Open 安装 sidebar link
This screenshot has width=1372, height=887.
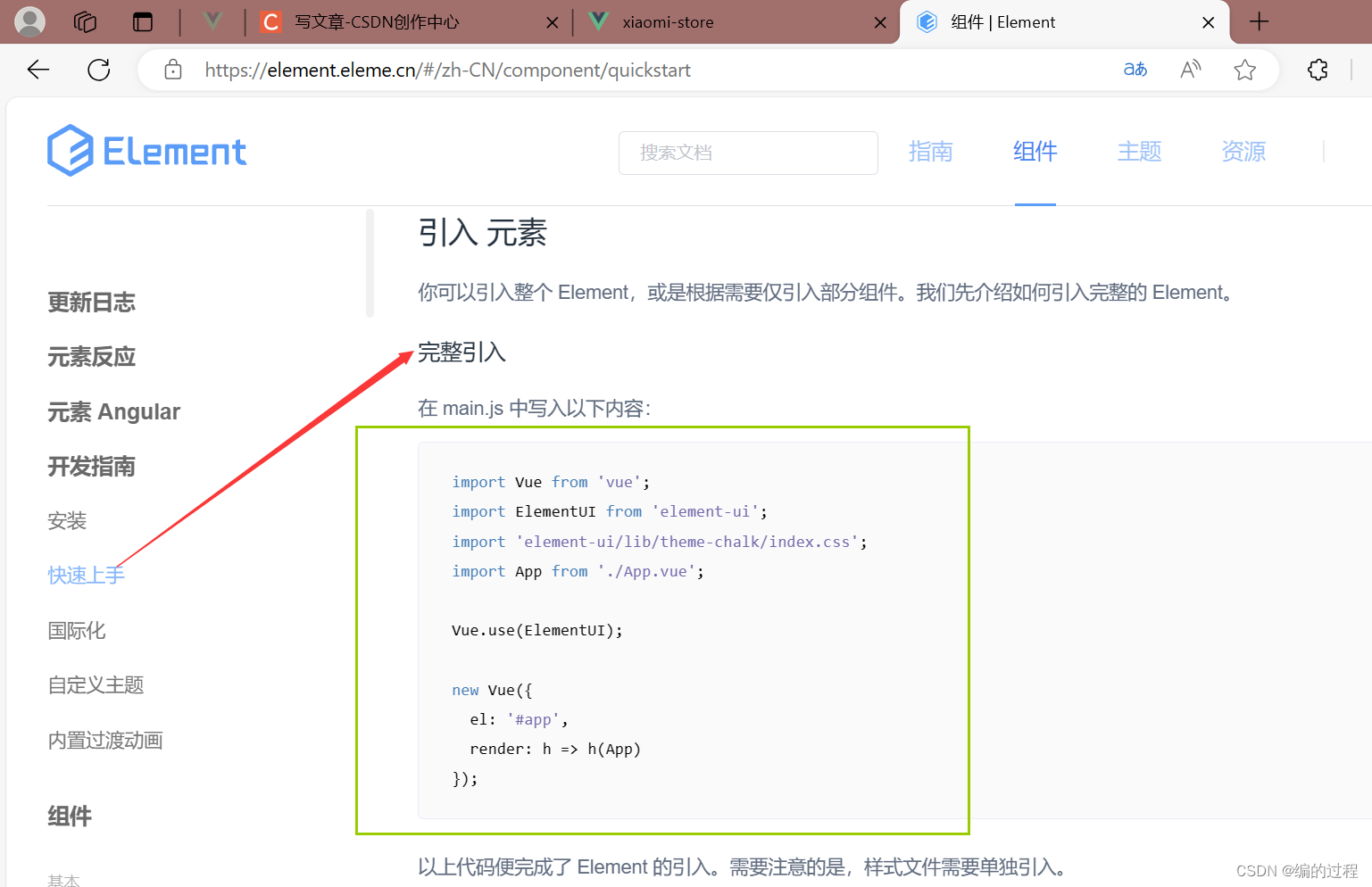coord(67,521)
